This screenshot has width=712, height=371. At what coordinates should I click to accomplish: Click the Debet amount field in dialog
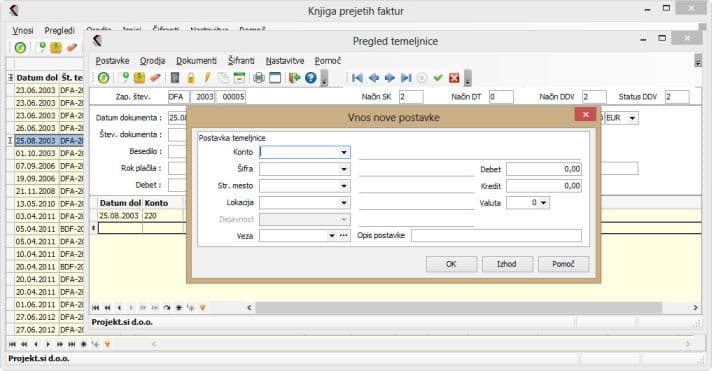tap(544, 169)
